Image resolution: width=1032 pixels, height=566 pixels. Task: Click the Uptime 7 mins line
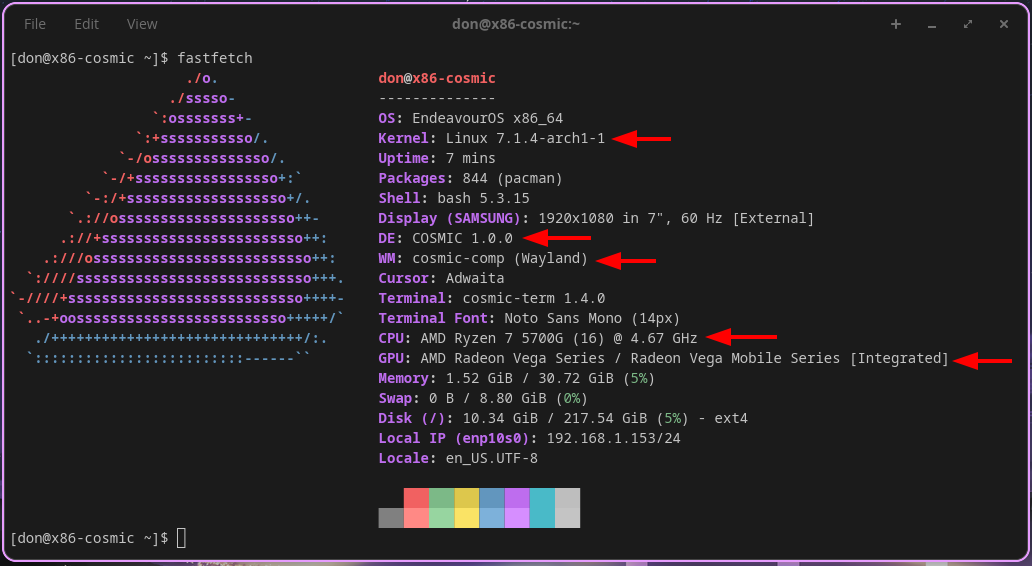437,159
